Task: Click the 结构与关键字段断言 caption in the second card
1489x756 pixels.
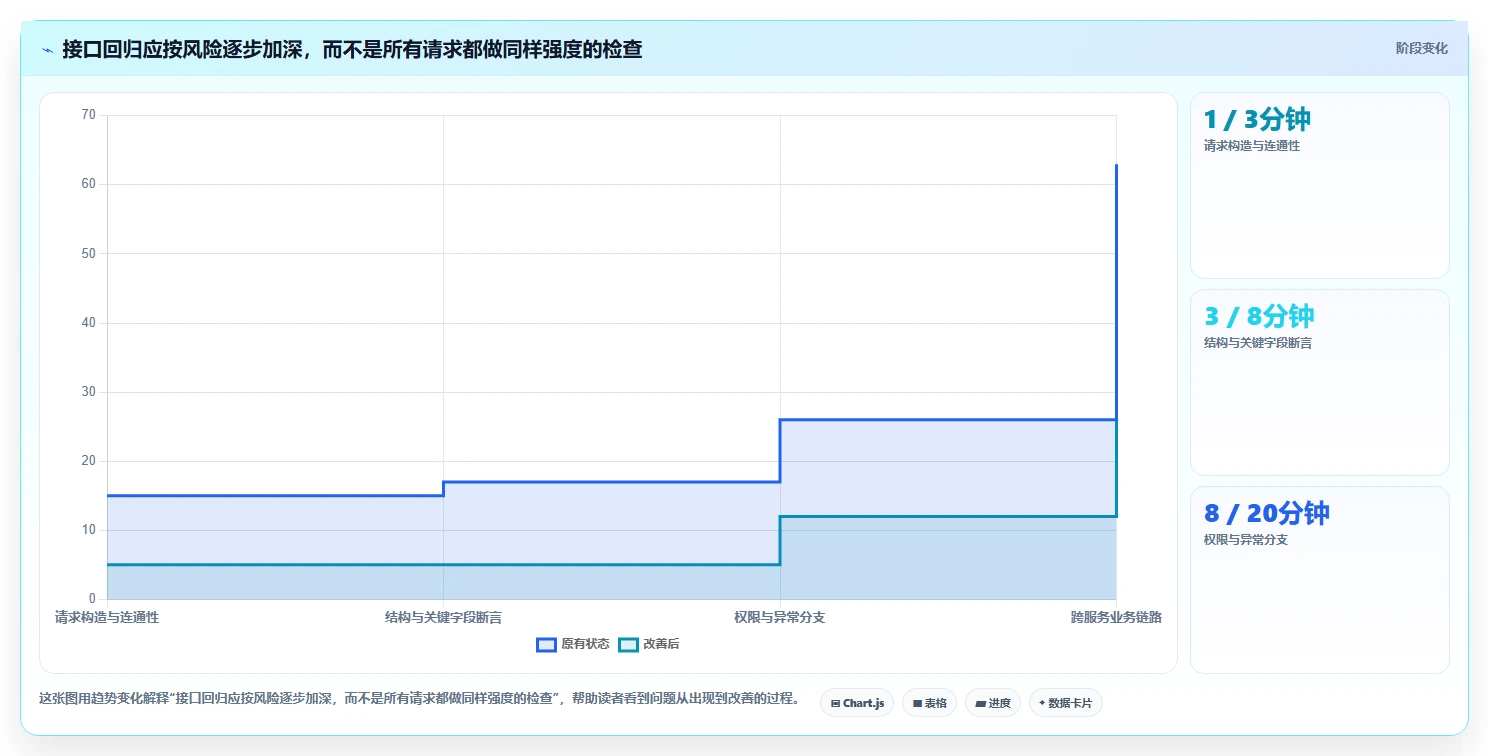Action: click(1257, 342)
